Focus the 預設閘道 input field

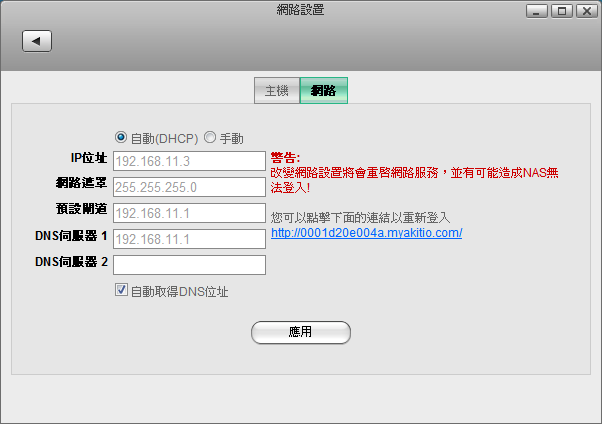[x=189, y=213]
